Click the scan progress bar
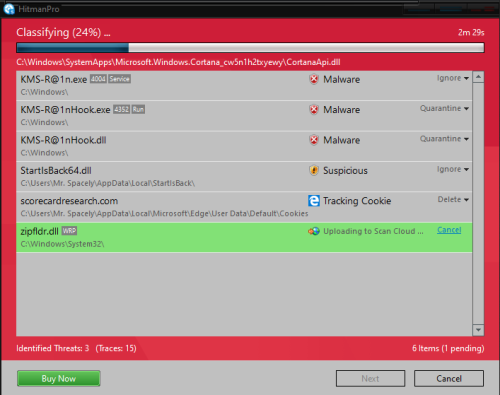 (x=250, y=48)
